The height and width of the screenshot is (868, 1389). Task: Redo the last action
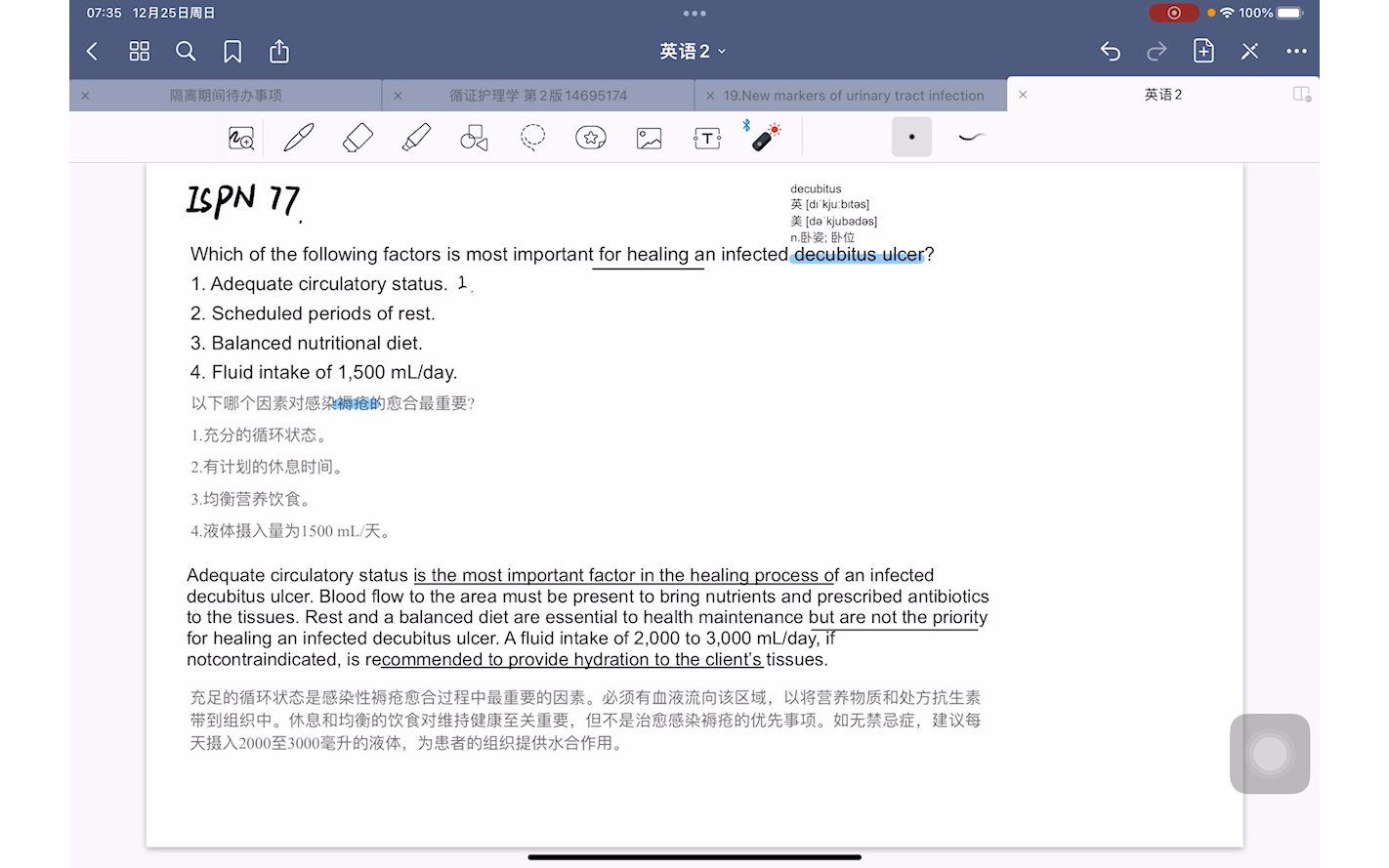[1157, 51]
